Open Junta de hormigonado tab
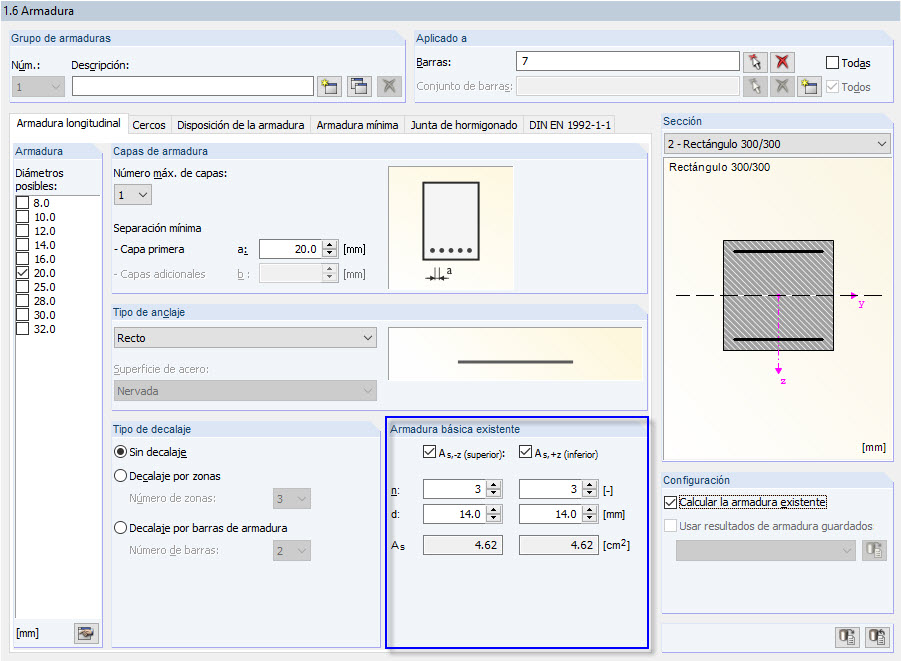The width and height of the screenshot is (901, 661). [x=464, y=125]
